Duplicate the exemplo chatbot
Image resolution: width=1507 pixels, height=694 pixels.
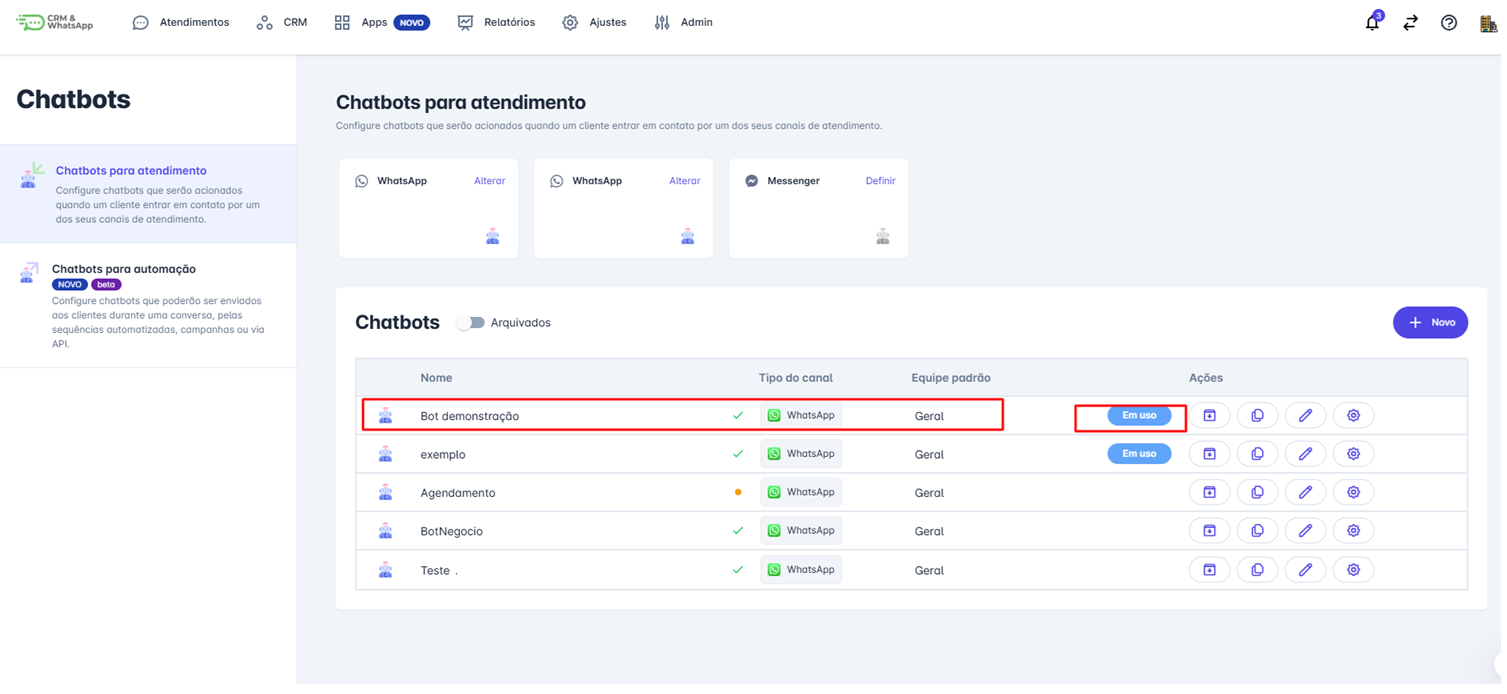(x=1257, y=454)
